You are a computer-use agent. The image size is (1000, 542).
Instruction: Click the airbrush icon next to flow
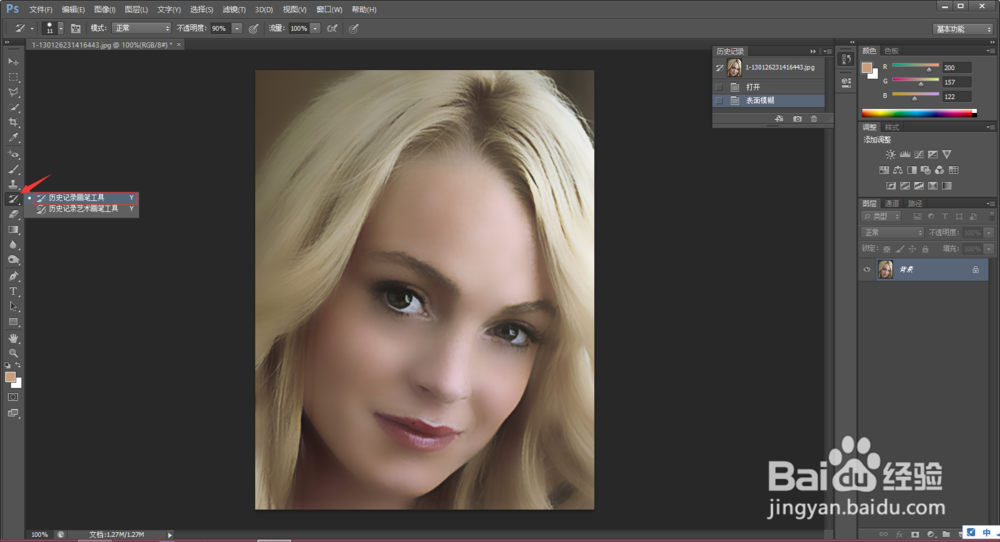tap(332, 28)
